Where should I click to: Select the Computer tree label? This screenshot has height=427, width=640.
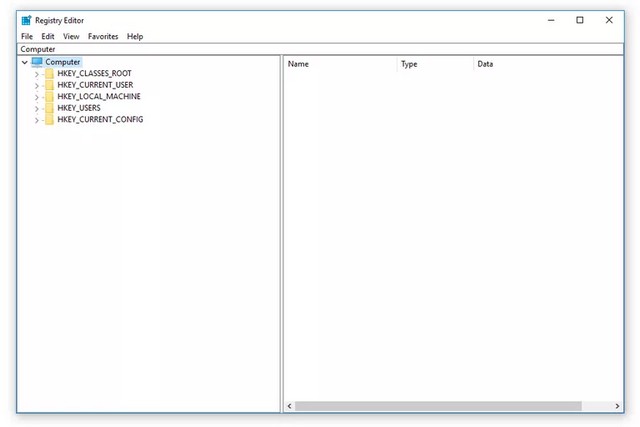[63, 62]
